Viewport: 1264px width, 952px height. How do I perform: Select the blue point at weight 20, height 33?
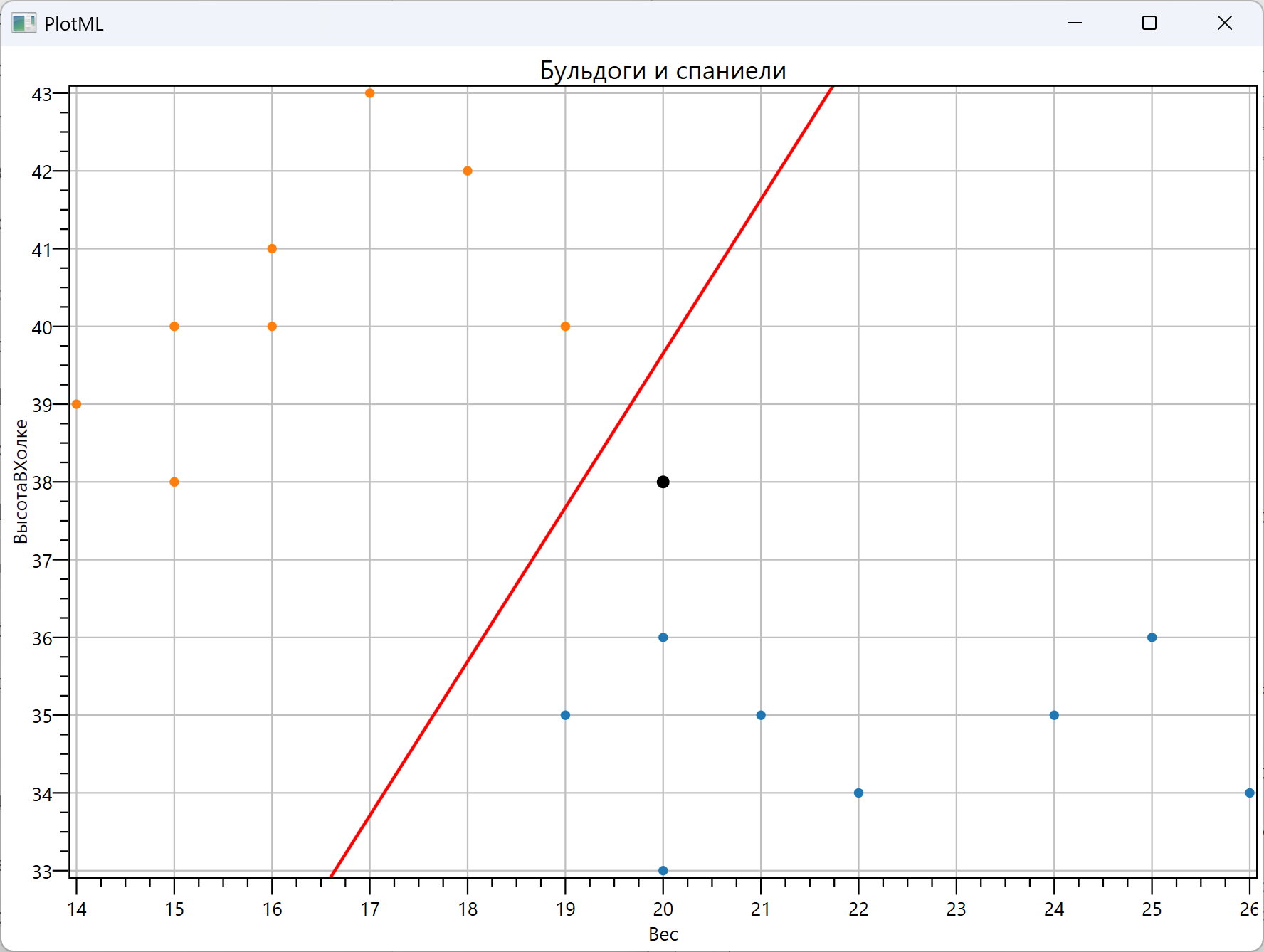663,871
